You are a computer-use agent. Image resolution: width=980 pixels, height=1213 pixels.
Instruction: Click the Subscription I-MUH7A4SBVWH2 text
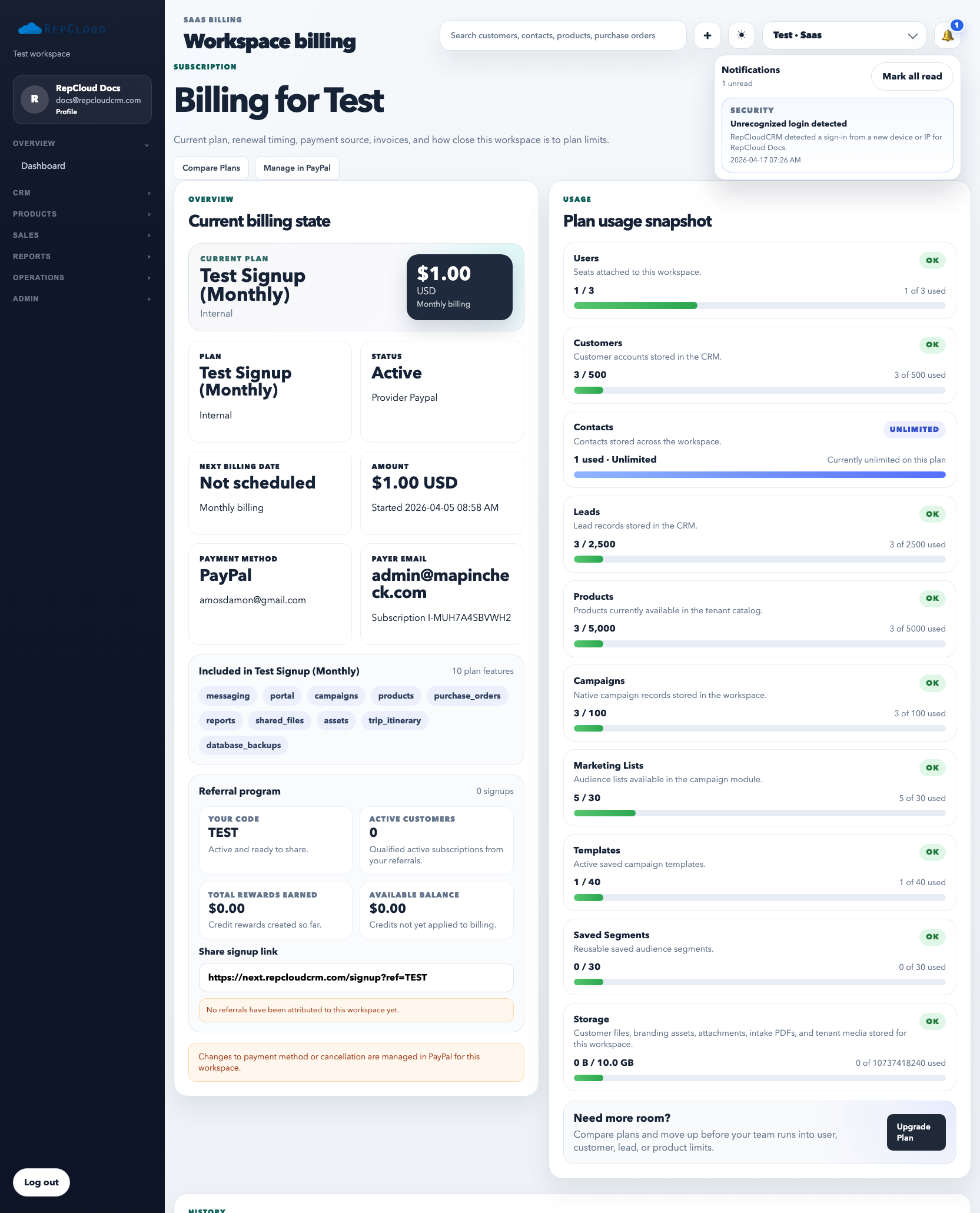pos(441,617)
